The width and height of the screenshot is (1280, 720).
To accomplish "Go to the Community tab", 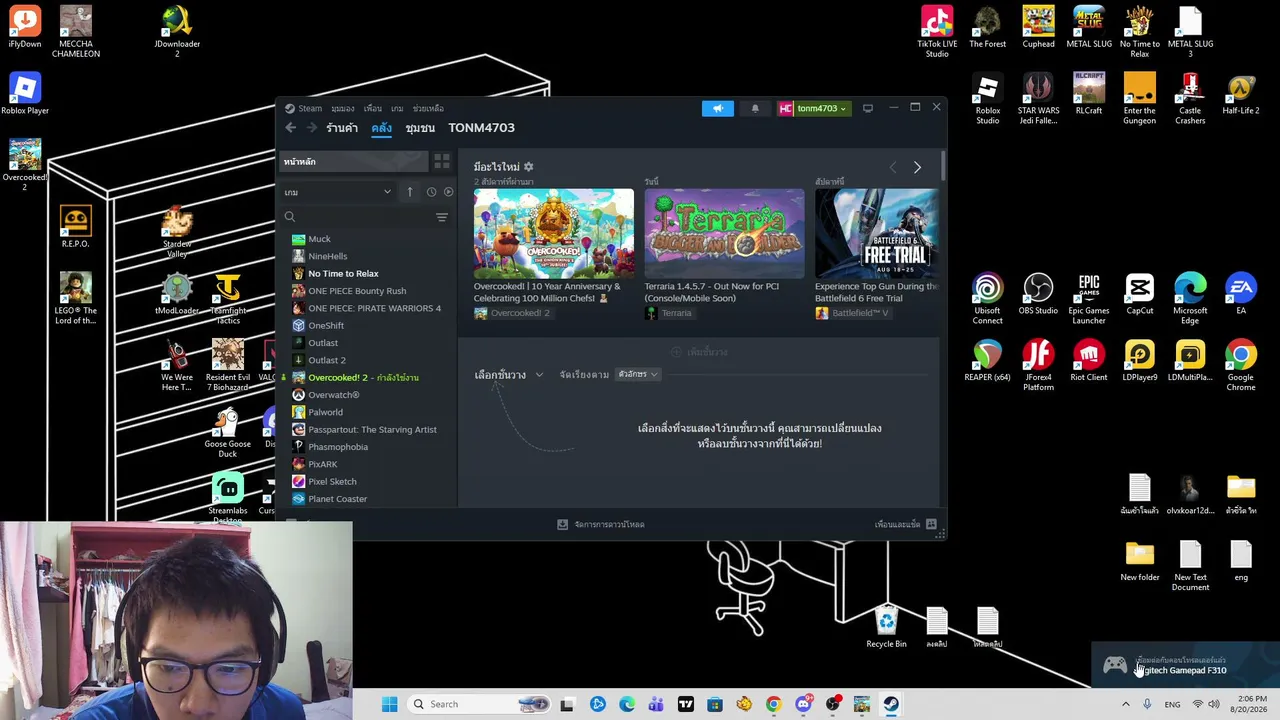I will click(420, 128).
